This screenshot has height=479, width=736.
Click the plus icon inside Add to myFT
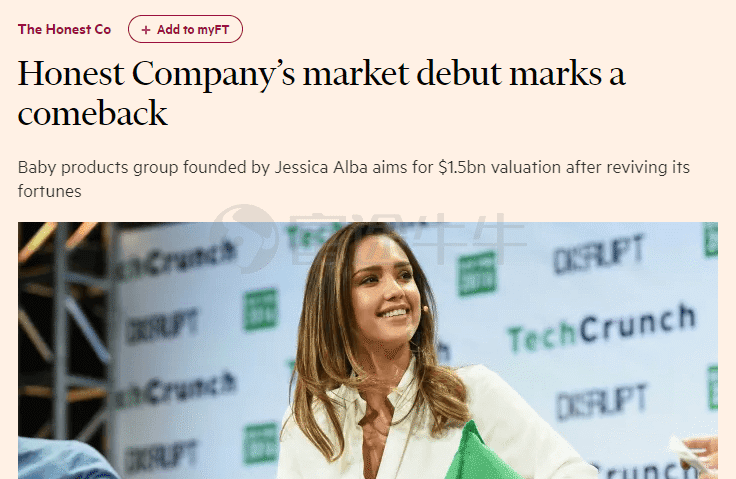146,30
